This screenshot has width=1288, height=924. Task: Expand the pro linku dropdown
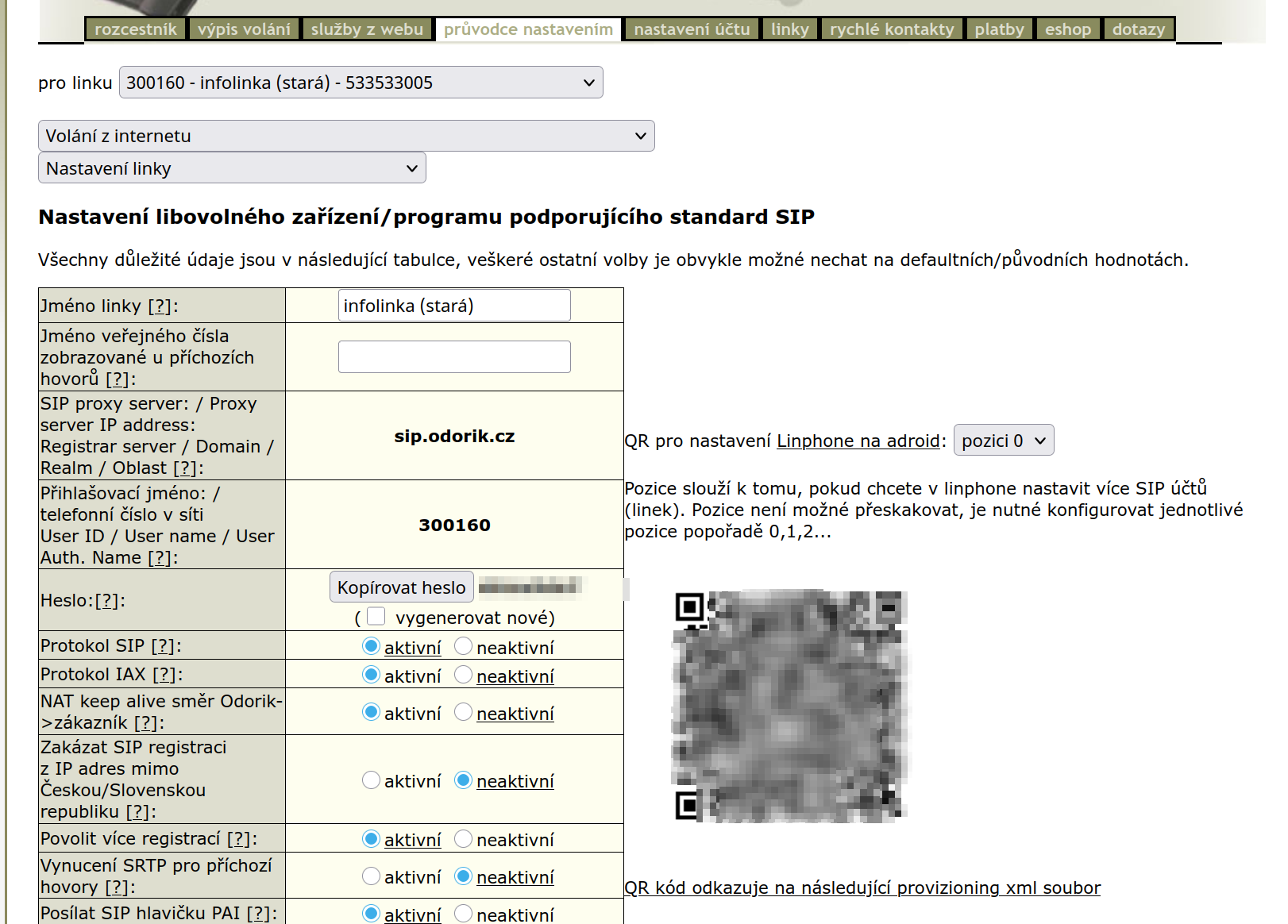(x=361, y=83)
